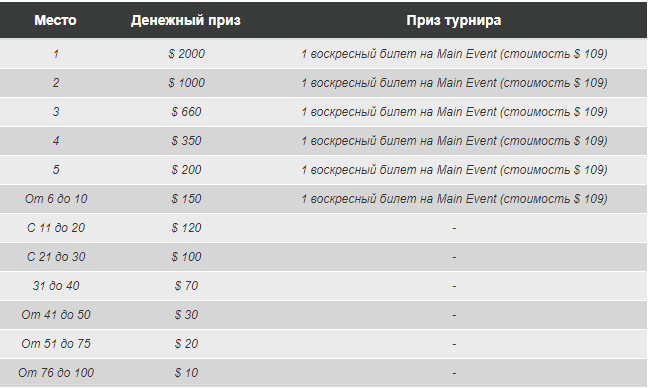
Task: Select the $ 200 prize cell
Action: [186, 170]
